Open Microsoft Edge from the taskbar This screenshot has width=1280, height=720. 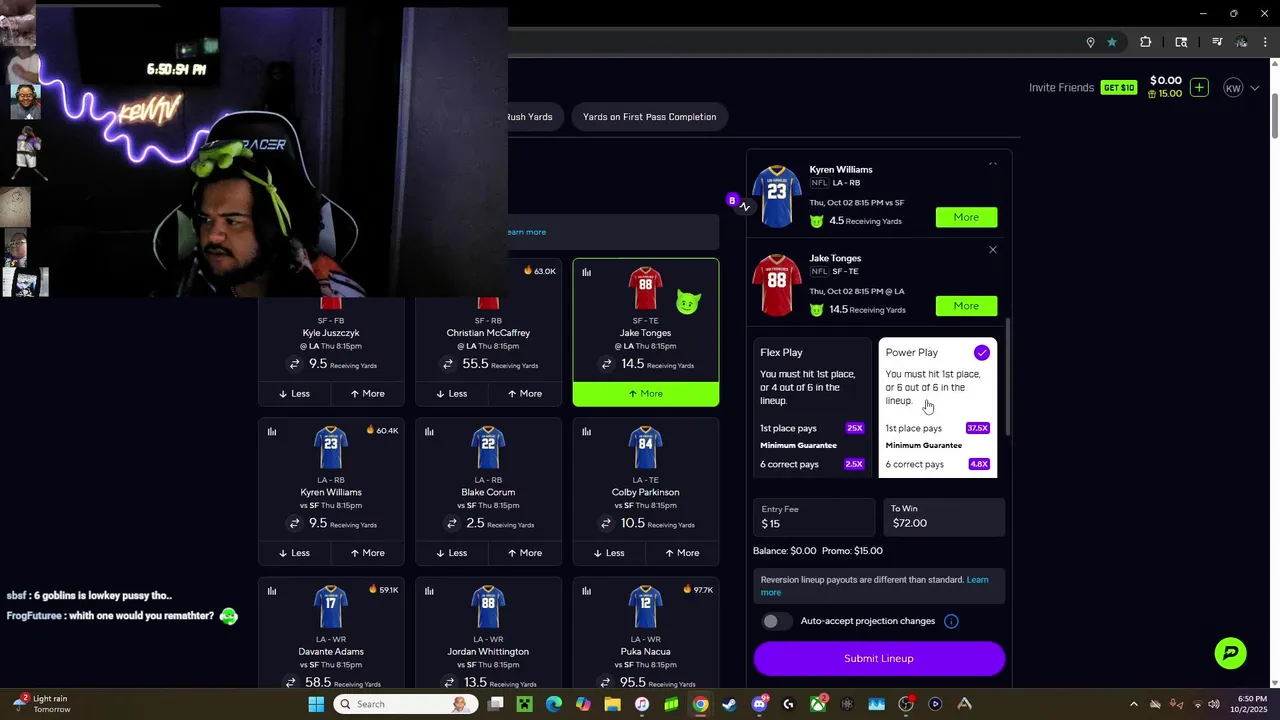click(553, 704)
